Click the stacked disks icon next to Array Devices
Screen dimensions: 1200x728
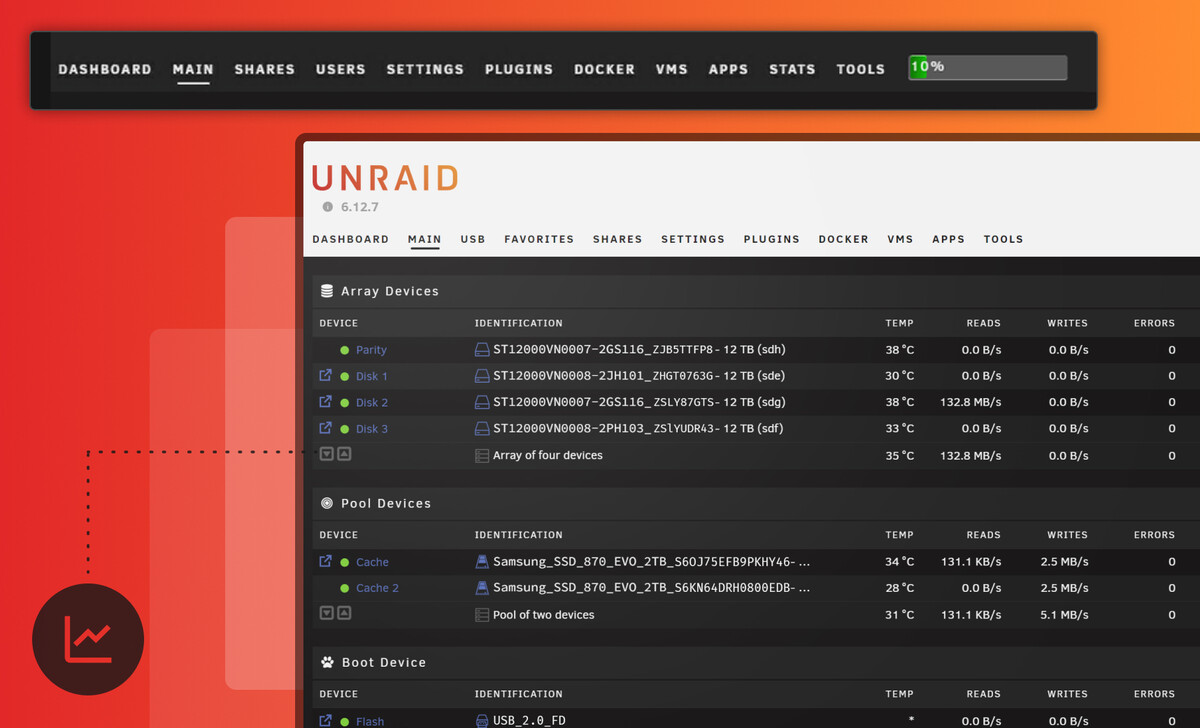(327, 290)
